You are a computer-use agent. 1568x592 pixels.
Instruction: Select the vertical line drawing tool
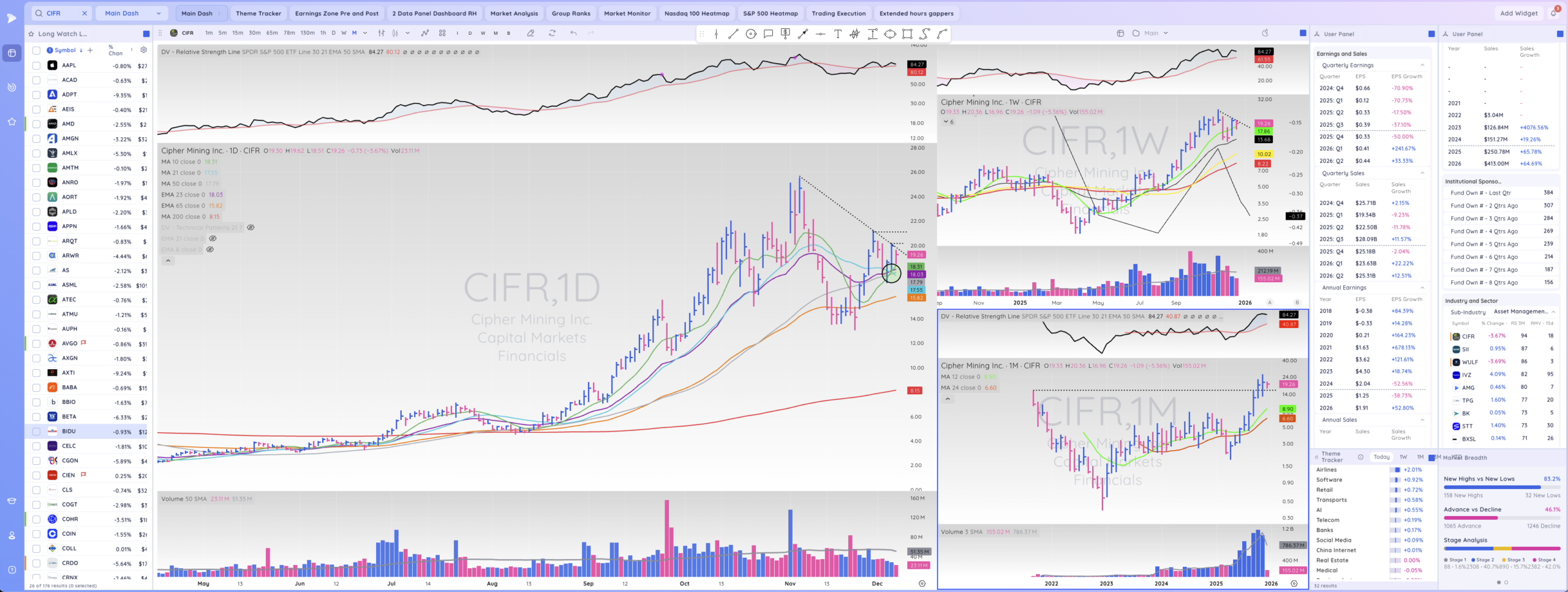point(716,34)
